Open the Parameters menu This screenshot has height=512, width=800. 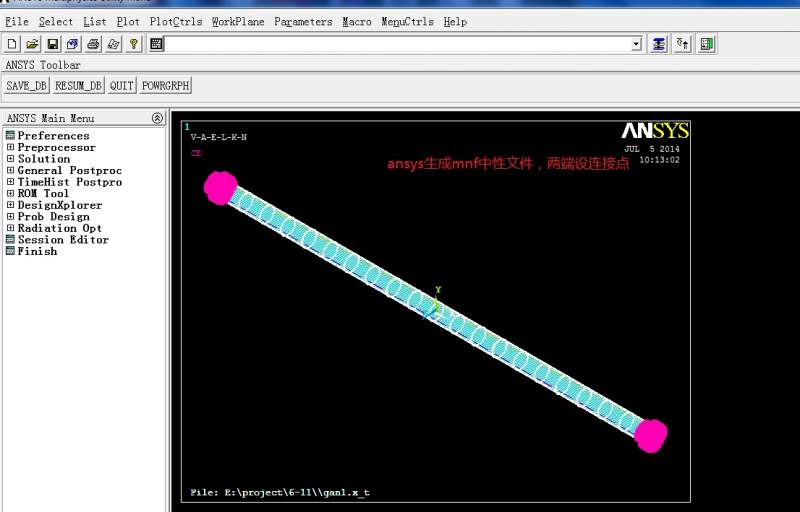pyautogui.click(x=303, y=22)
